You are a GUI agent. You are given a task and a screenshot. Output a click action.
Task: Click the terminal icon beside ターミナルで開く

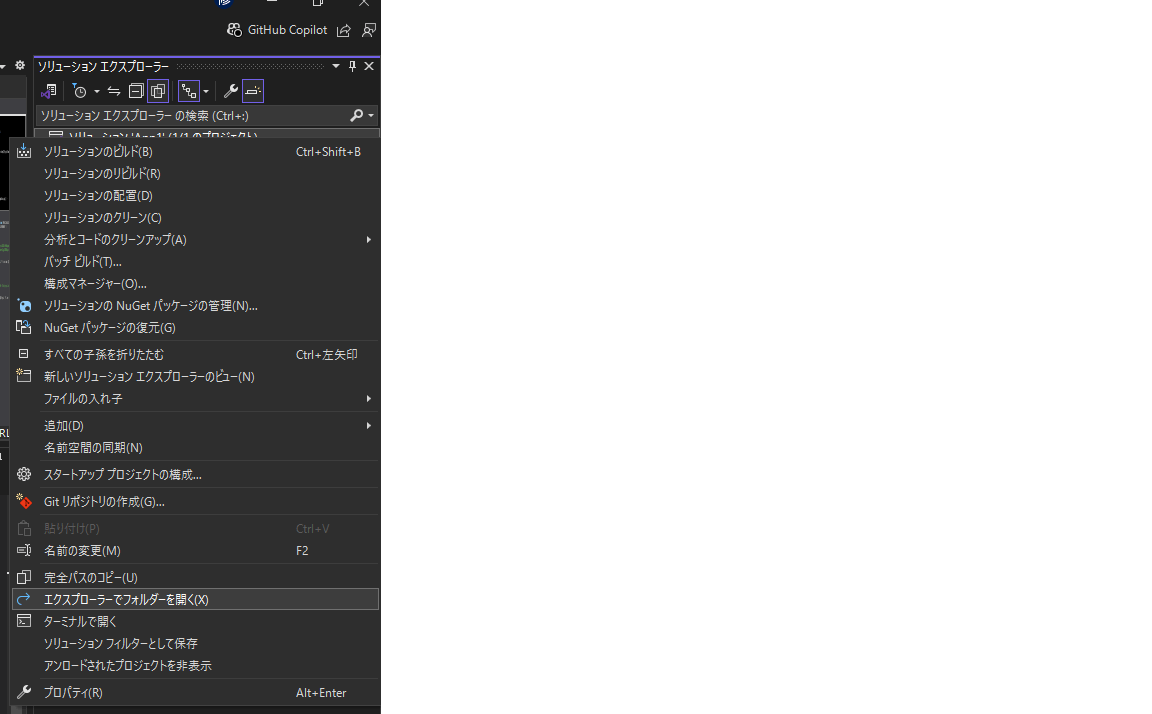click(24, 621)
